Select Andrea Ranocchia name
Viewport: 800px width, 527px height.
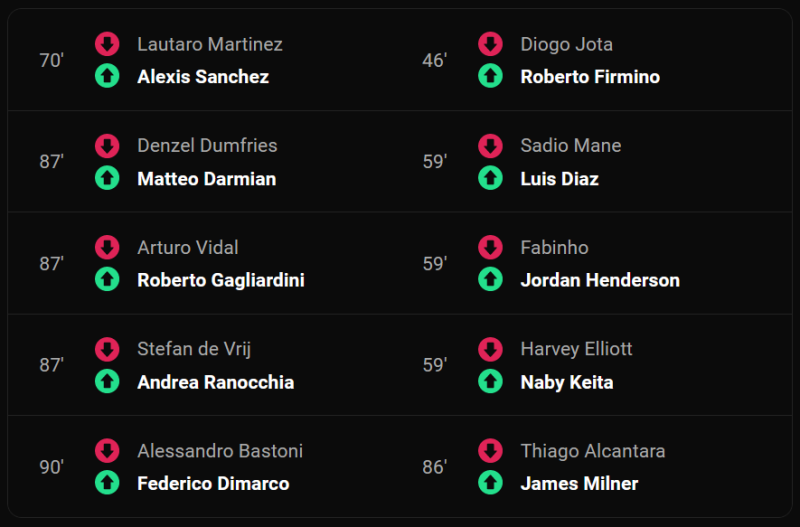[215, 382]
